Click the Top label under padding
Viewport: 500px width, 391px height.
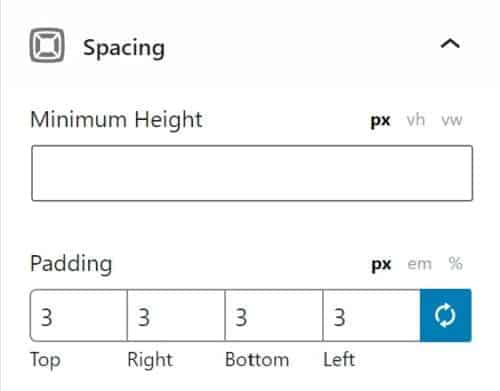pyautogui.click(x=45, y=360)
